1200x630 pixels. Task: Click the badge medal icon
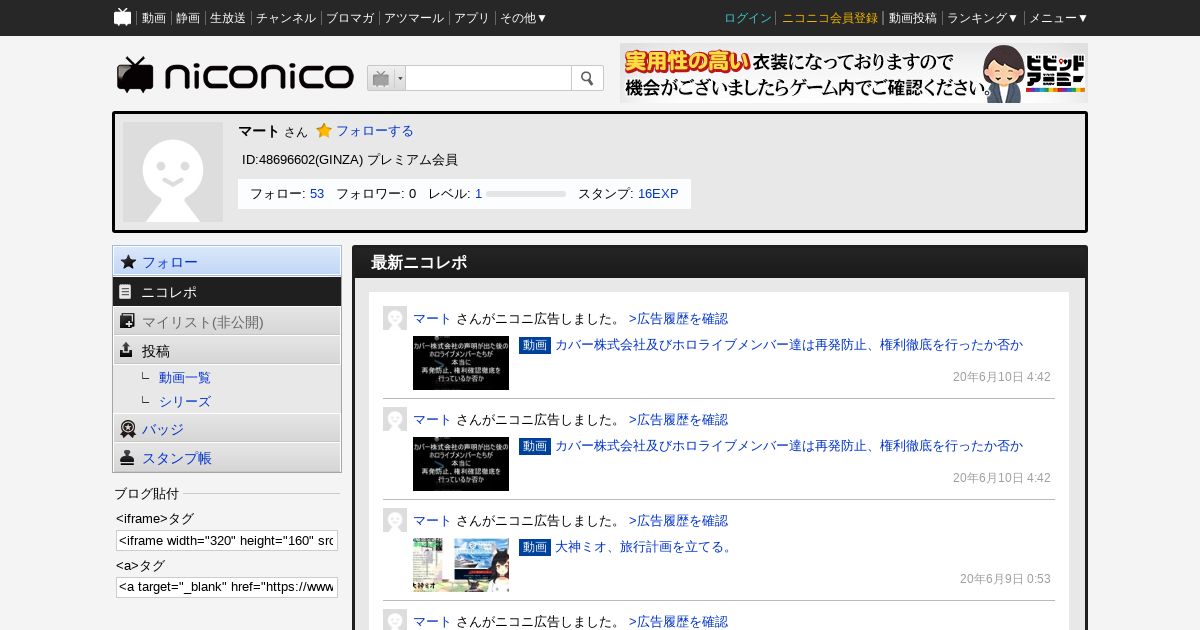[127, 429]
